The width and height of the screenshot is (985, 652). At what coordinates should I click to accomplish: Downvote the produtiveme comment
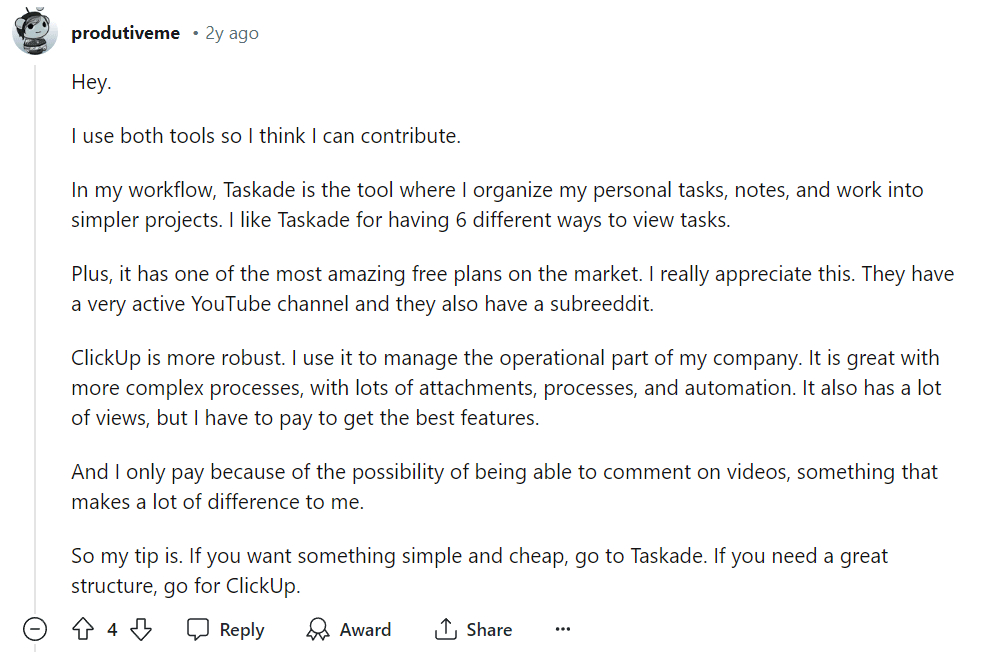[x=141, y=629]
